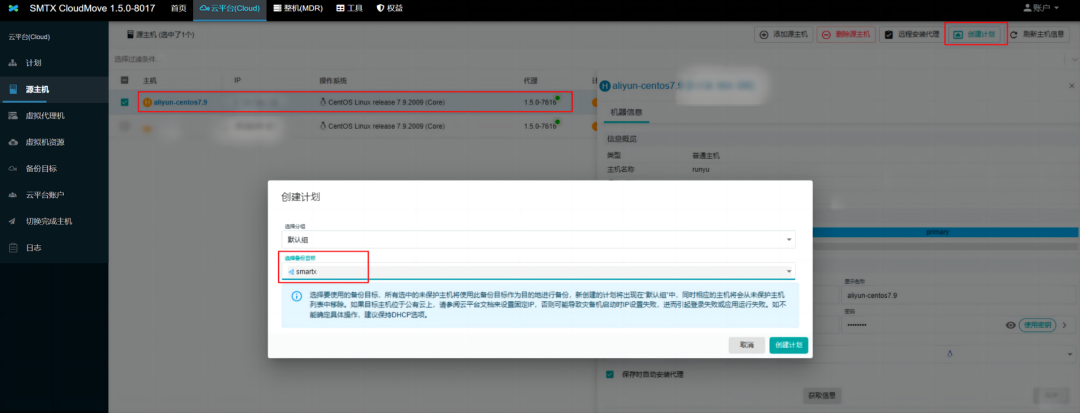Screen dimensions: 1080x413
Task: Click the 代理 column header
Action: pyautogui.click(x=530, y=81)
